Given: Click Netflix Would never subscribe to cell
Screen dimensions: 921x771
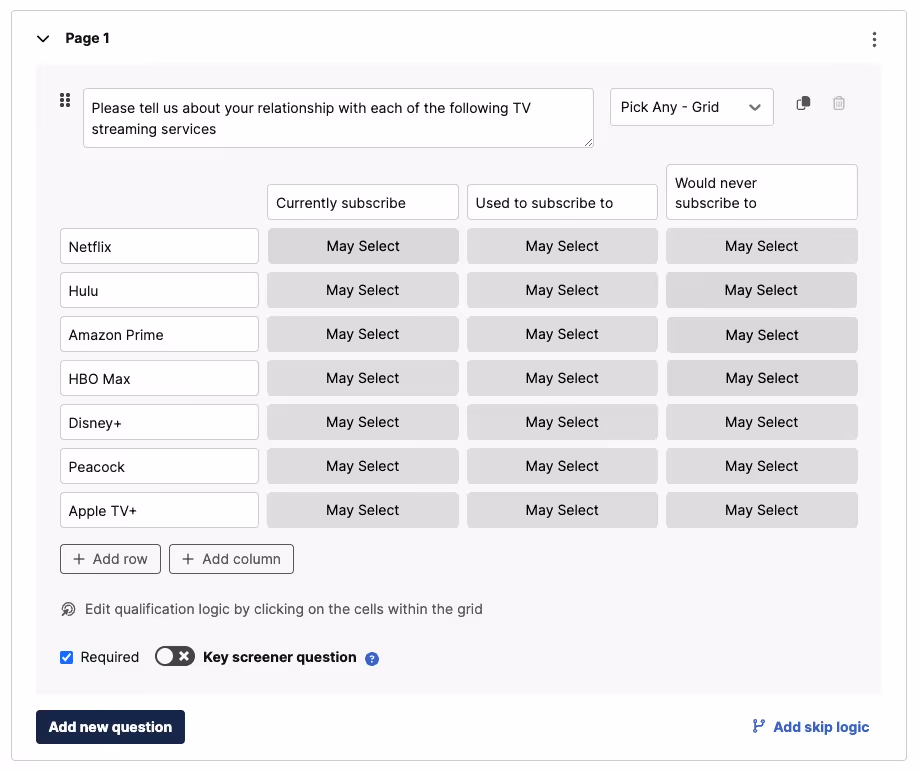Looking at the screenshot, I should pos(761,246).
